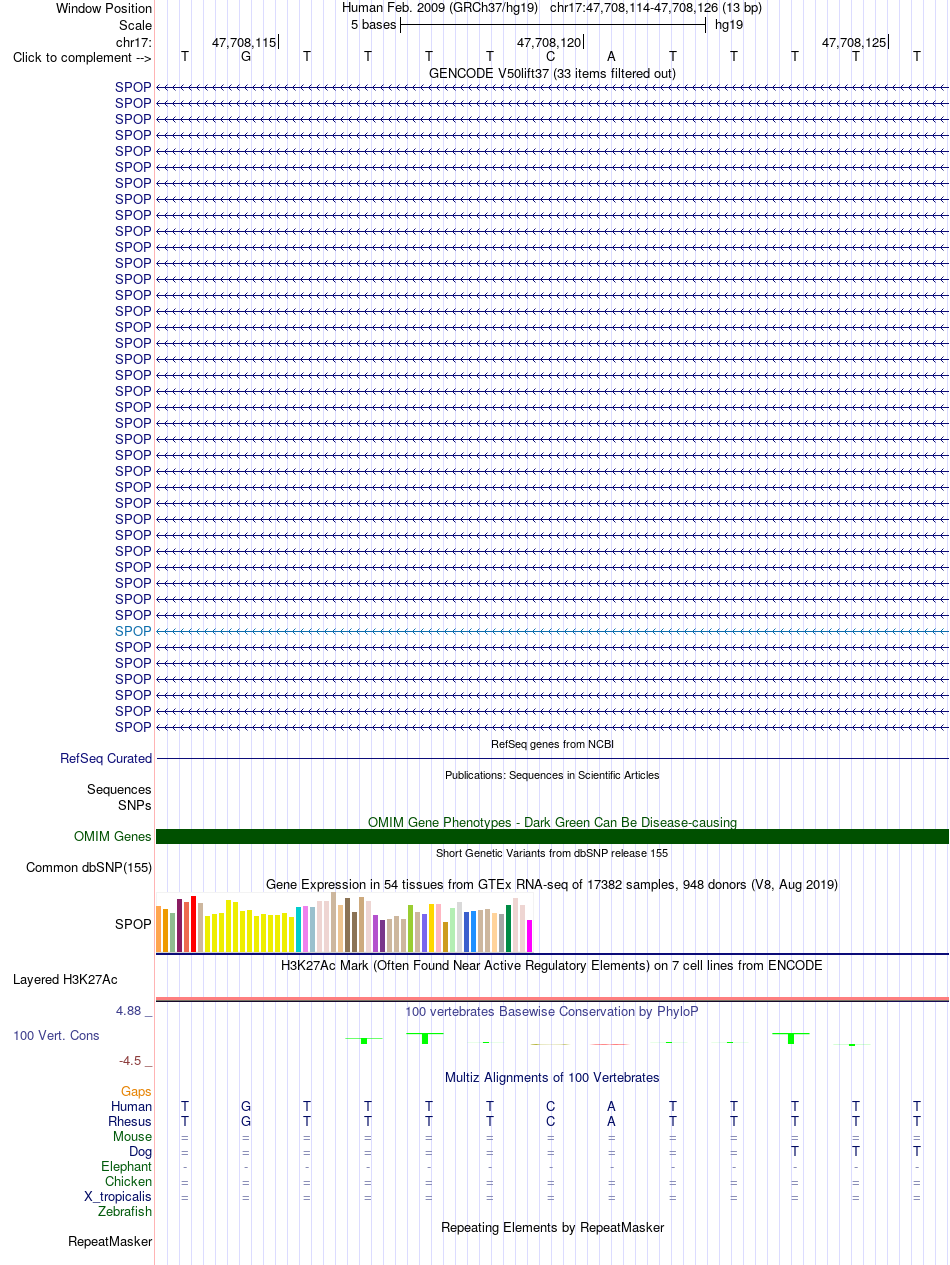Click base A in the complement row
950x1265 pixels.
click(612, 57)
